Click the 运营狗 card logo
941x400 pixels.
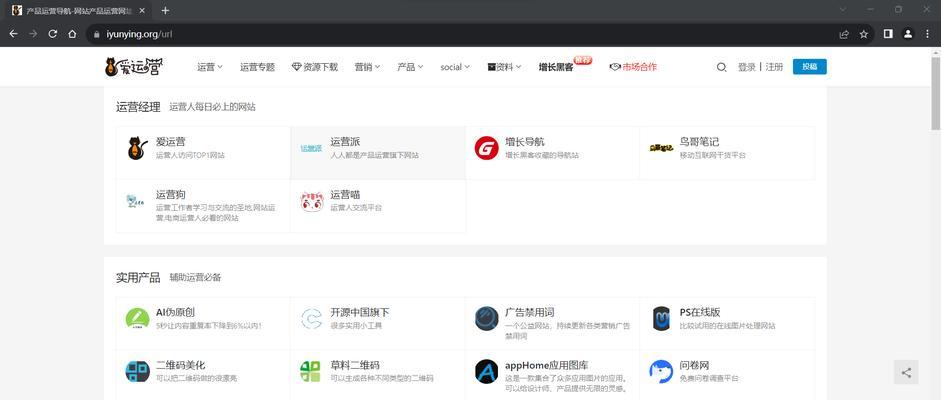point(136,201)
